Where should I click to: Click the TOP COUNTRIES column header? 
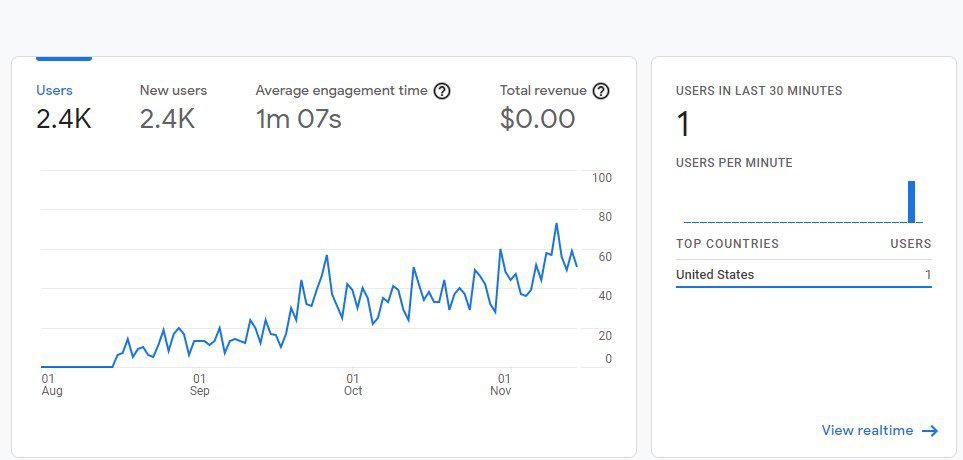[727, 244]
